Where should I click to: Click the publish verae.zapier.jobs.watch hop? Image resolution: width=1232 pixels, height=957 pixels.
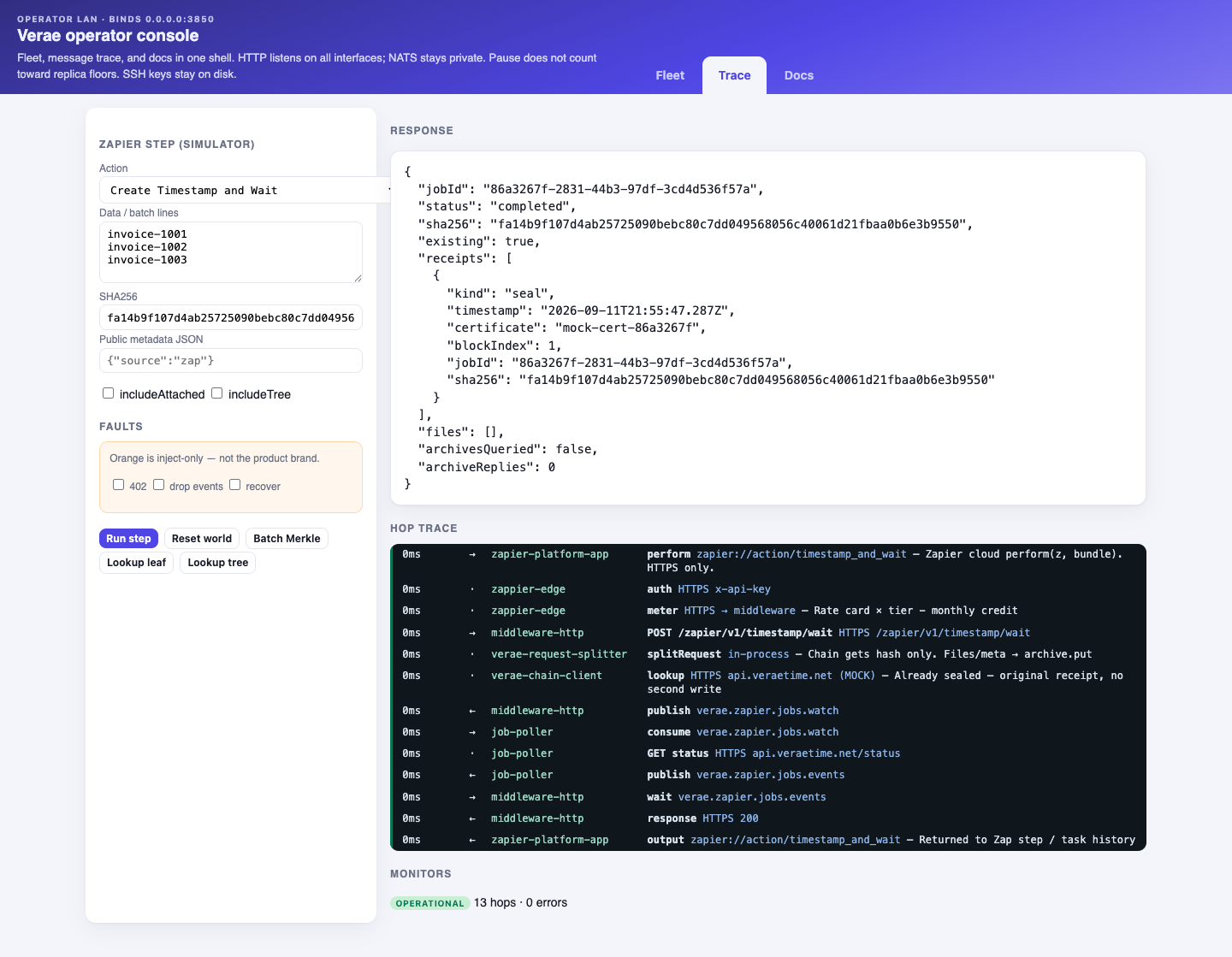point(769,711)
